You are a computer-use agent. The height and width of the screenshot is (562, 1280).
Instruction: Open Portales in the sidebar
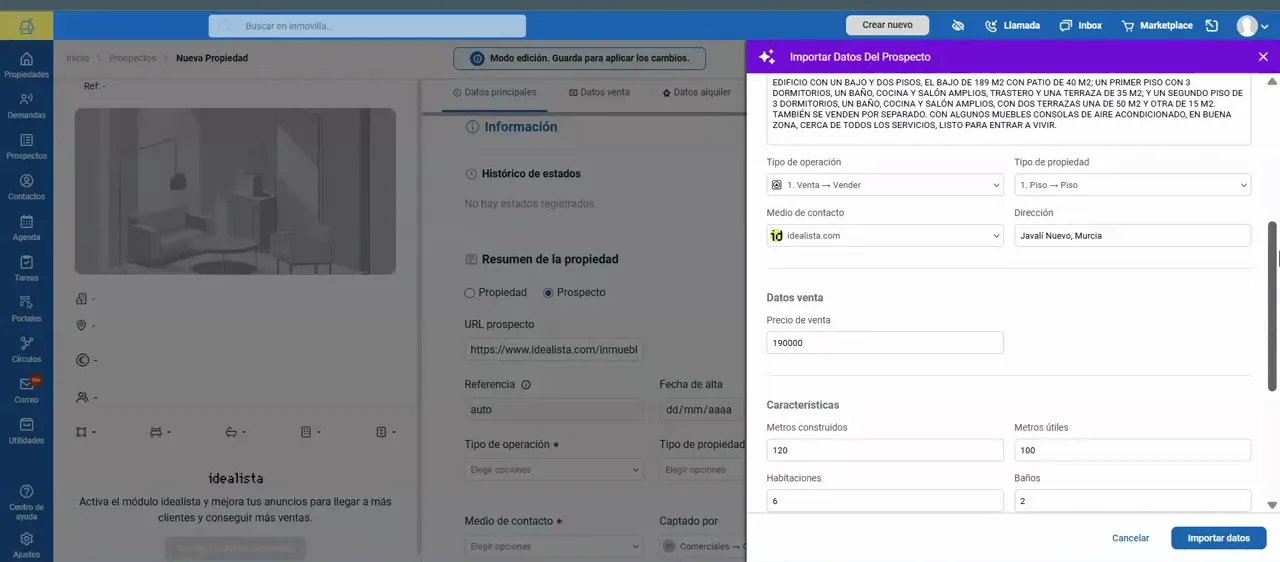point(26,309)
